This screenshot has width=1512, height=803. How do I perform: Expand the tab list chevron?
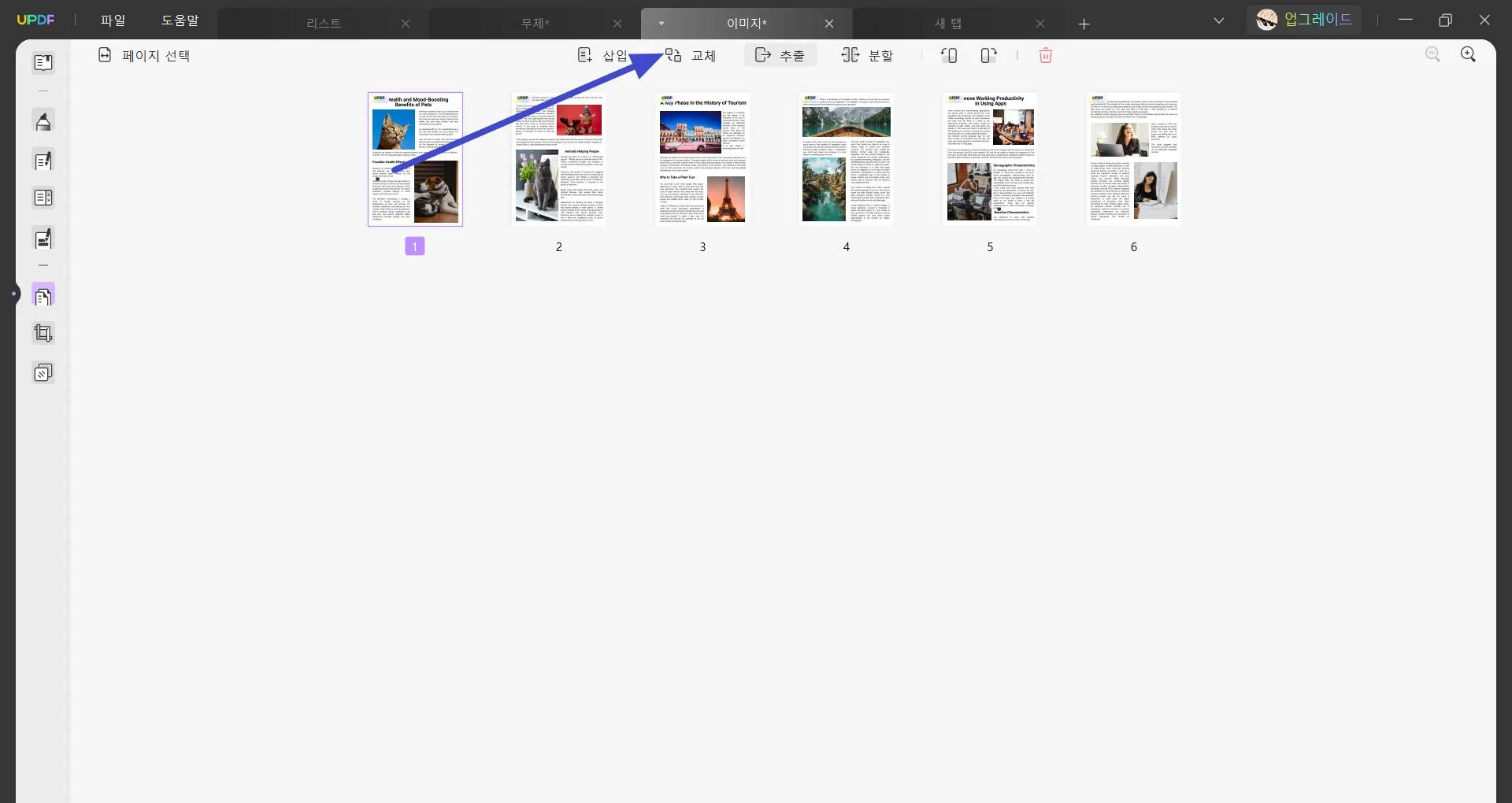pos(1219,20)
